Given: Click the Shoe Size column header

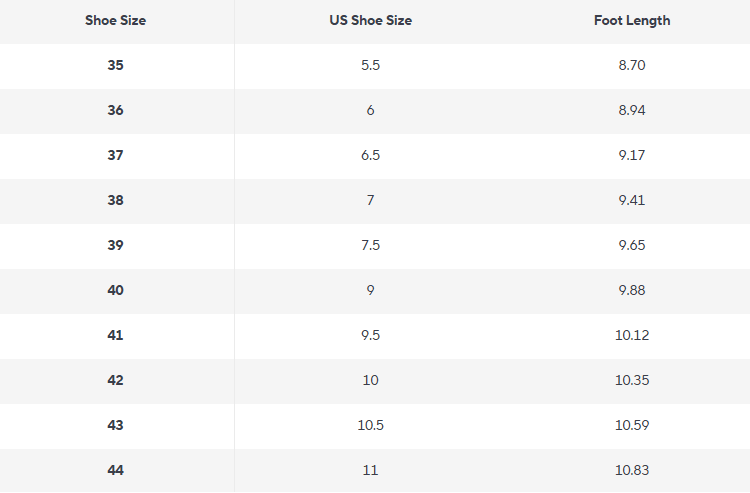Looking at the screenshot, I should click(115, 21).
